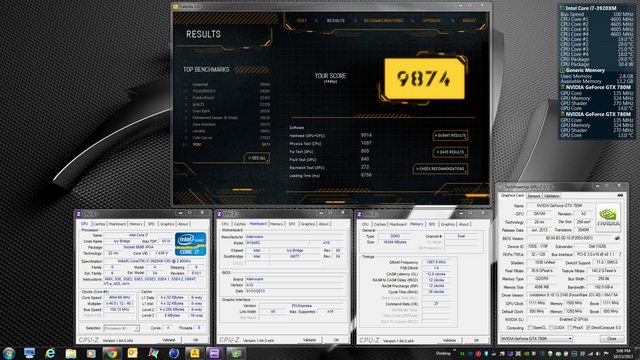Click the YOU row in Top Benchmarks list
The image size is (640, 360).
click(x=227, y=144)
